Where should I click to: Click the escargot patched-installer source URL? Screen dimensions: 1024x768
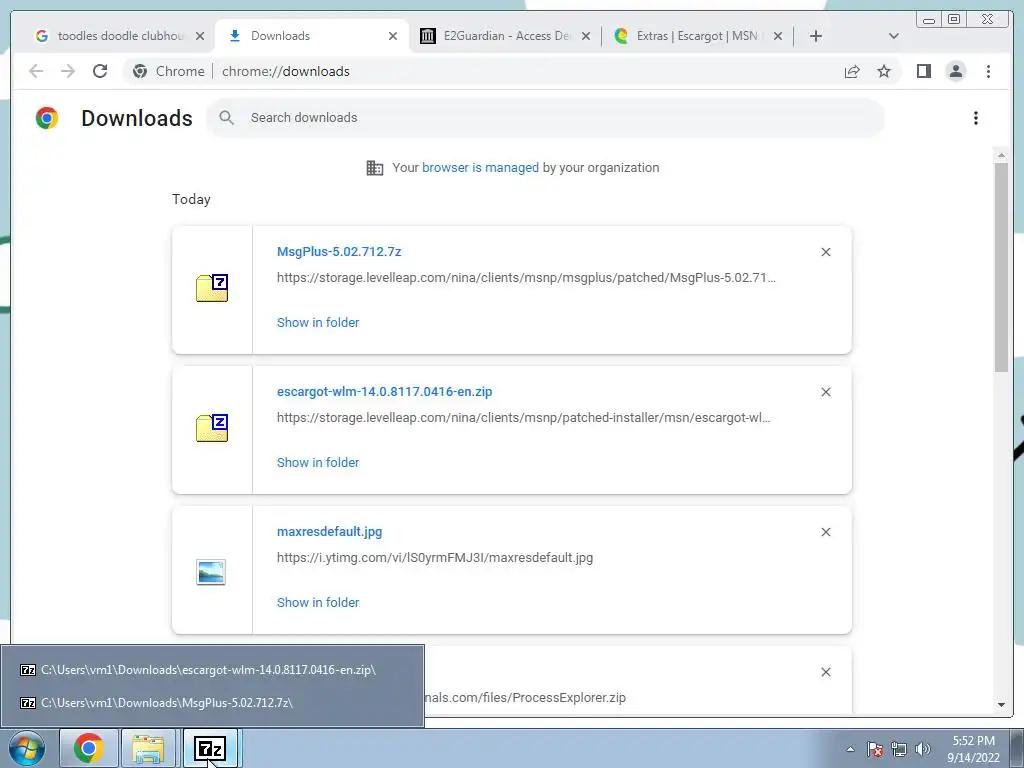[x=524, y=417]
